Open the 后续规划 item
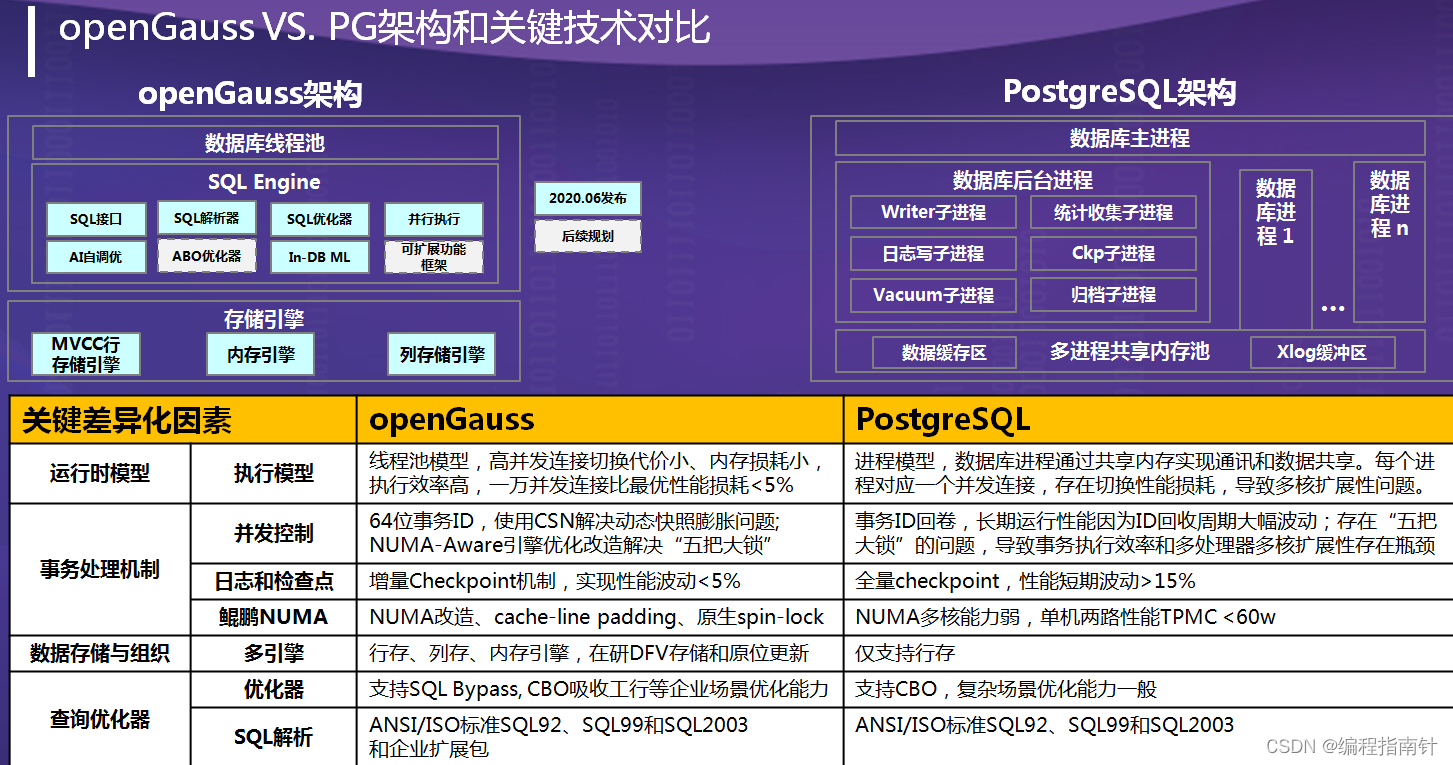The height and width of the screenshot is (765, 1453). [588, 236]
